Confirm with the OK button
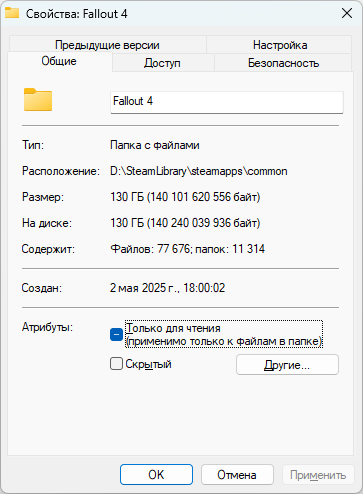 (x=156, y=475)
